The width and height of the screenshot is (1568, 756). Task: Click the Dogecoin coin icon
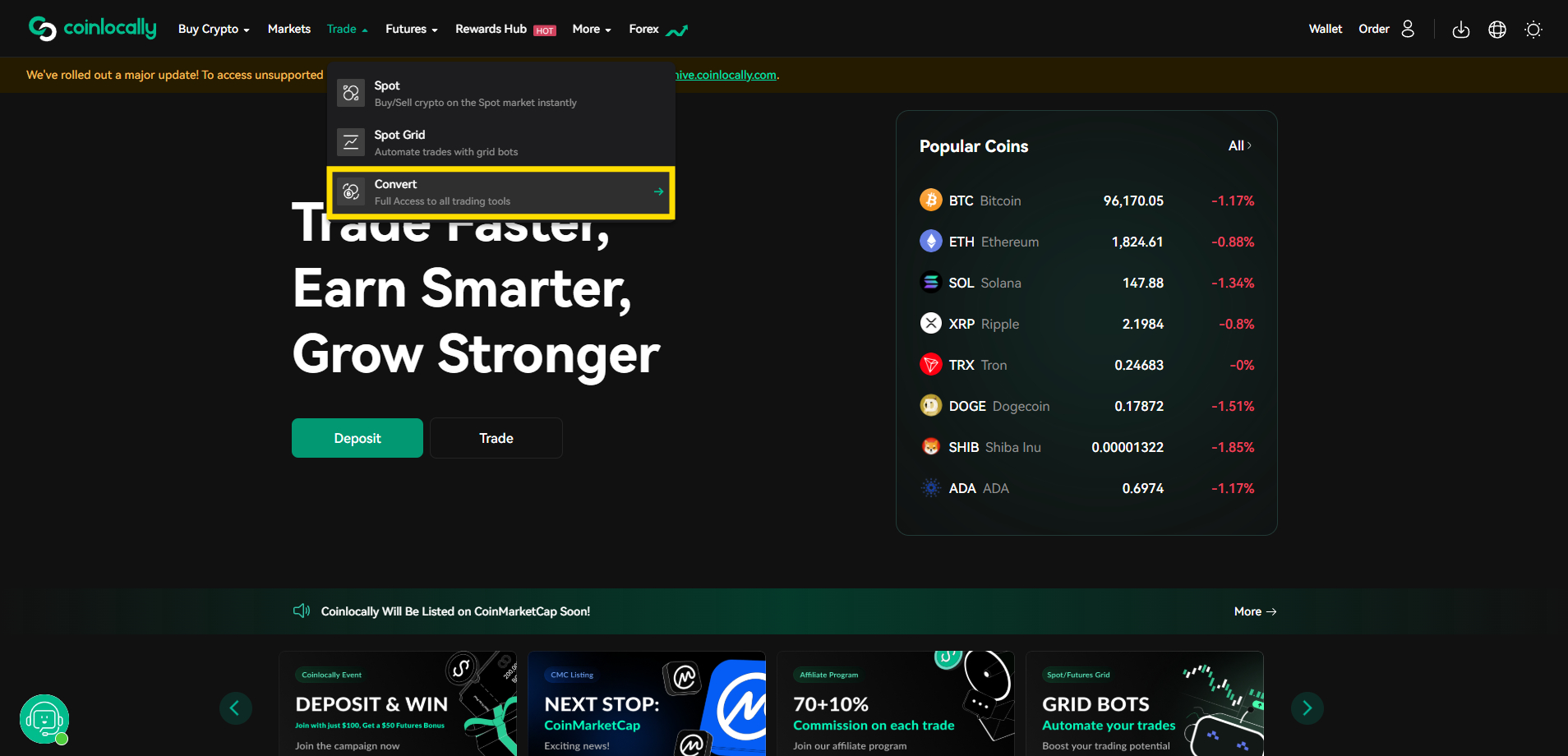931,406
